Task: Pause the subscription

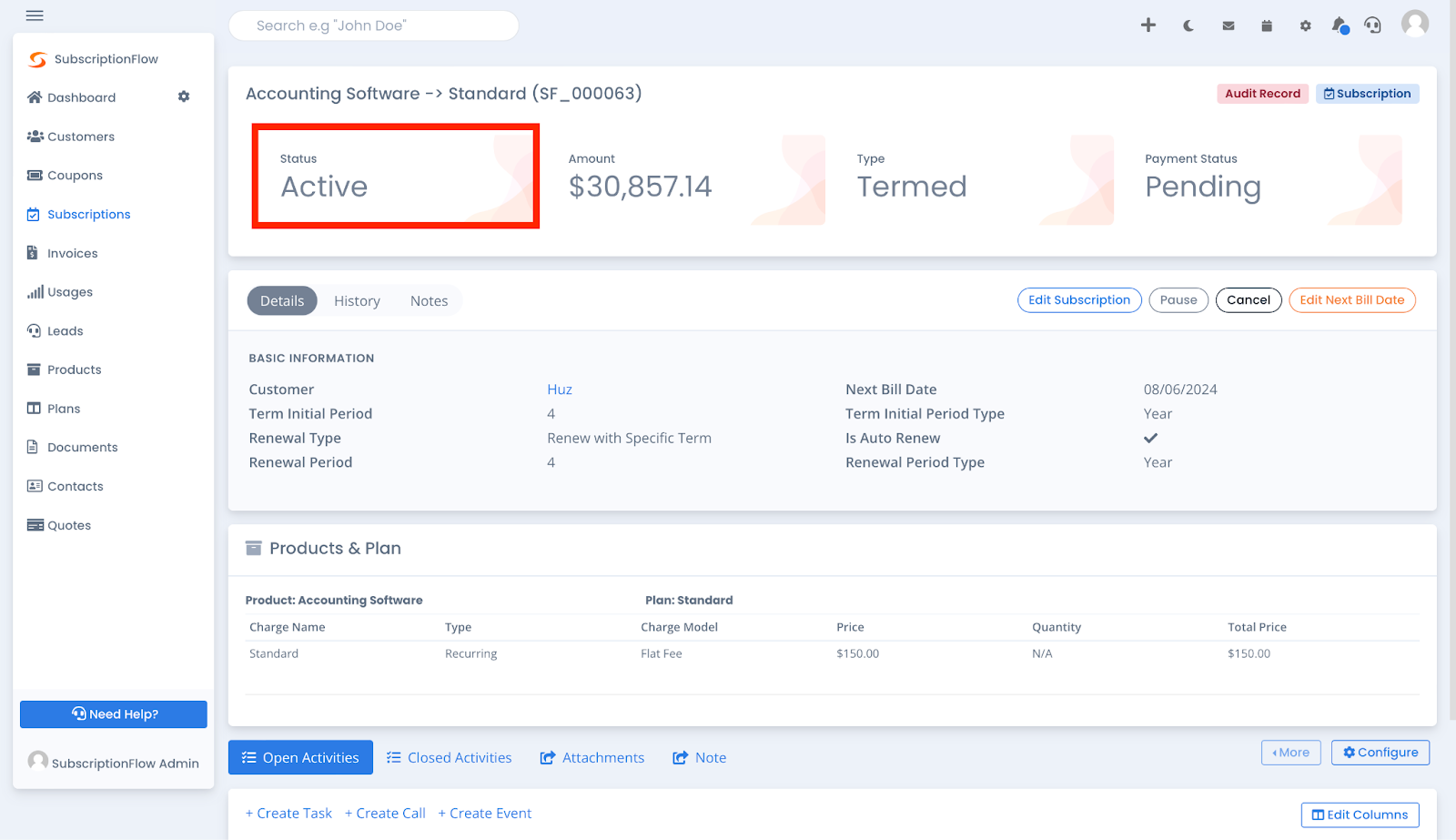Action: pyautogui.click(x=1178, y=300)
